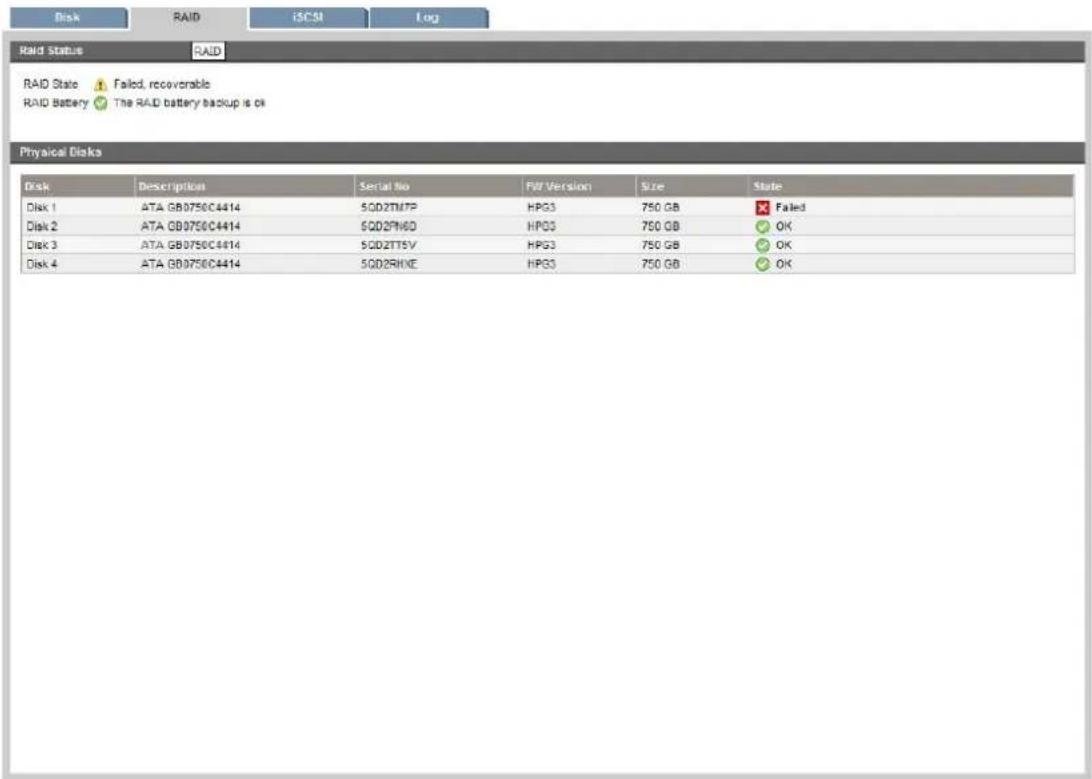Click the green OK icon for Disk 3
This screenshot has height=779, width=1092.
(x=763, y=245)
